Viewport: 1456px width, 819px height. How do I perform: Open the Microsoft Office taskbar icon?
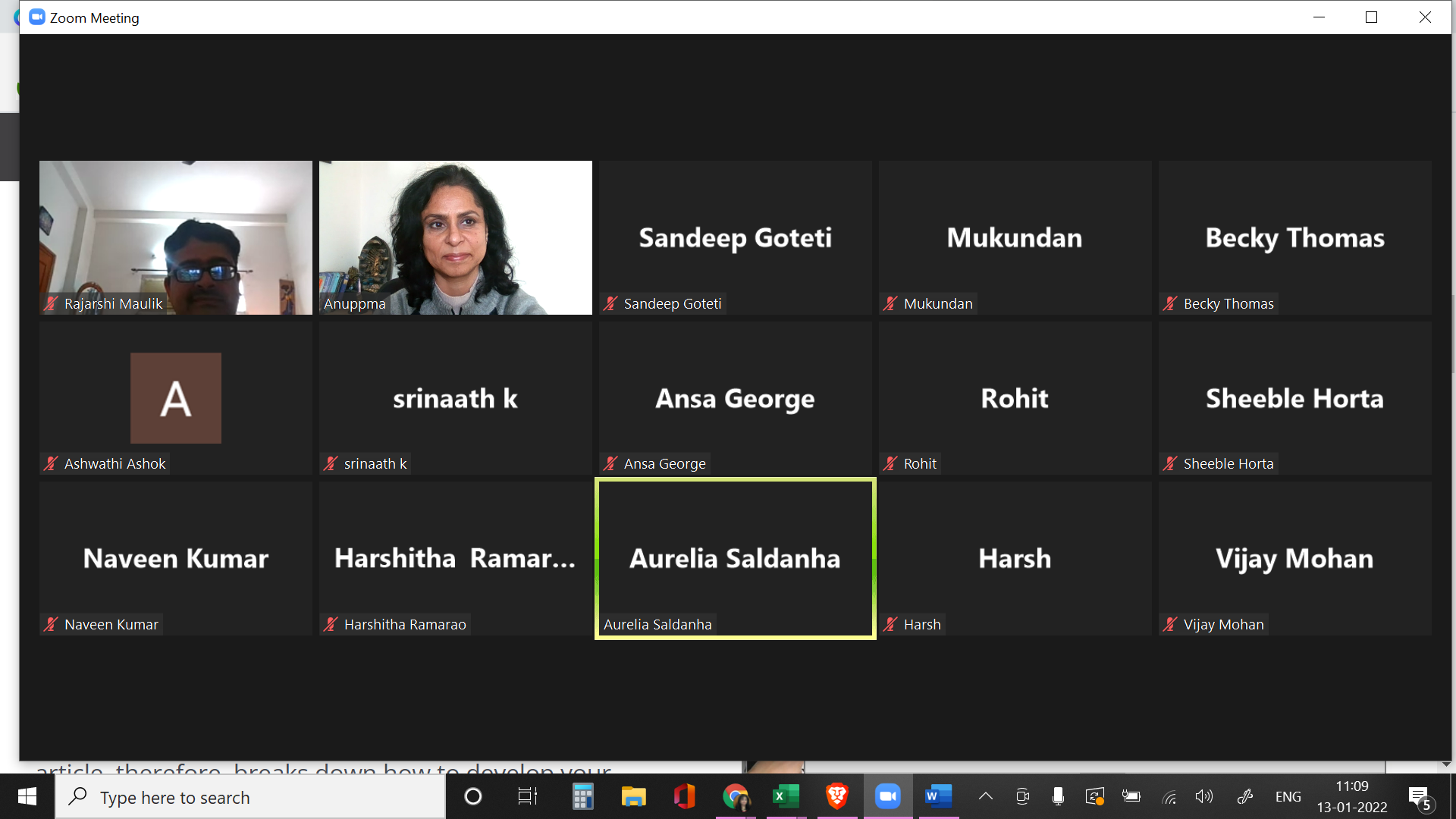pos(684,796)
